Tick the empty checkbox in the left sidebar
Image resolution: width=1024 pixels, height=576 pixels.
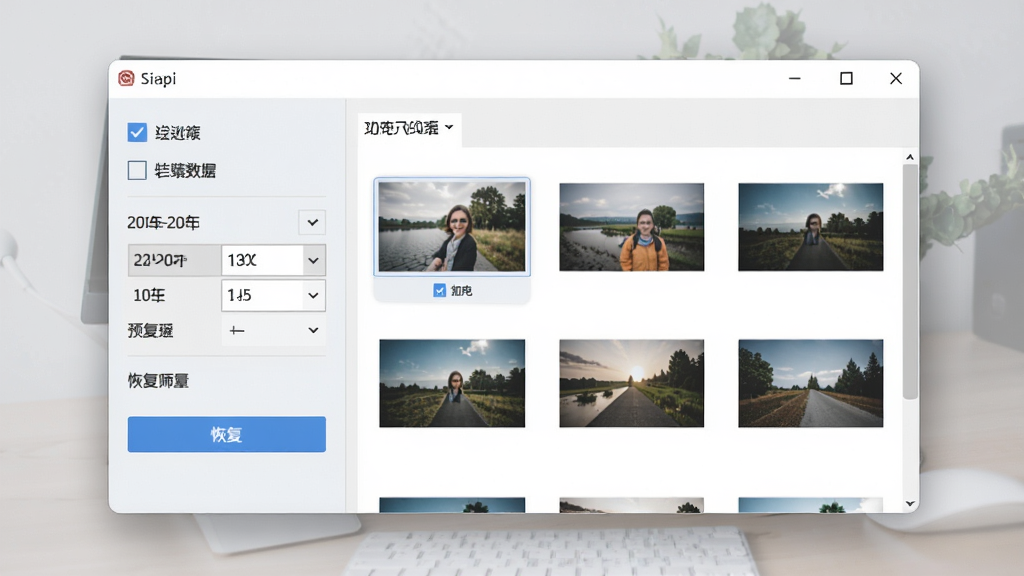[137, 170]
